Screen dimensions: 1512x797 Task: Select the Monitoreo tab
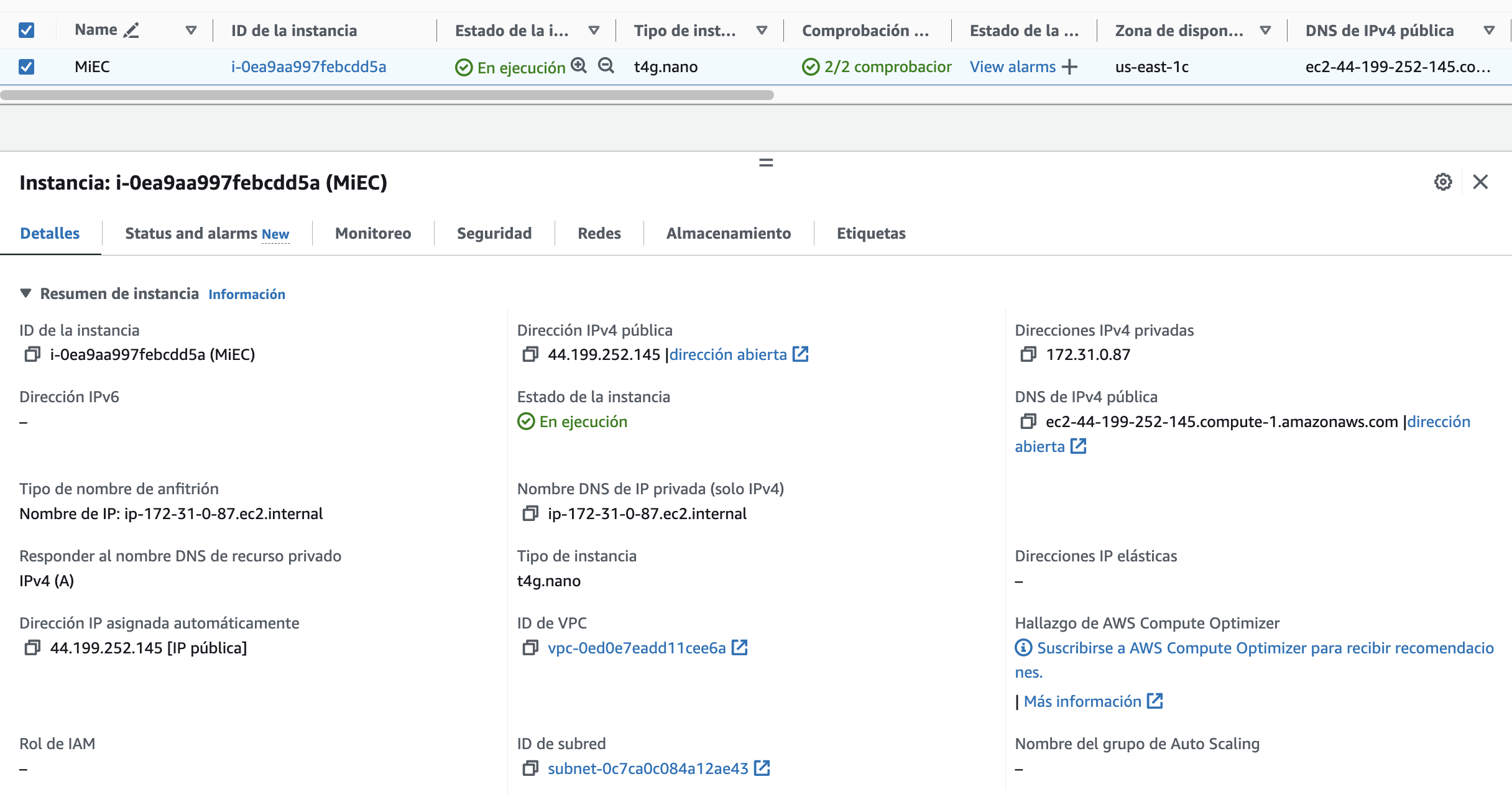tap(373, 233)
